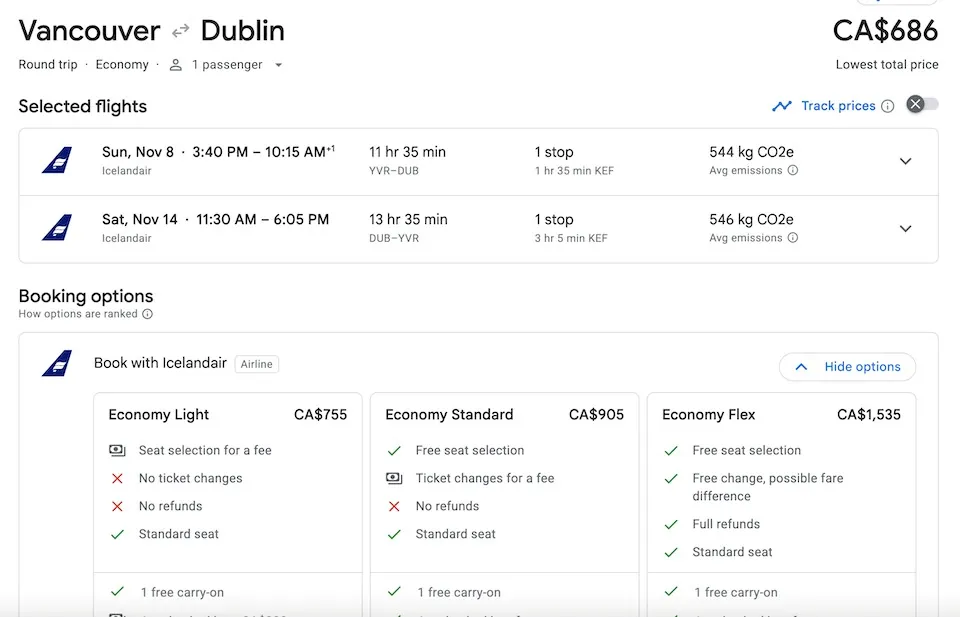Toggle the Track prices switch

click(922, 105)
